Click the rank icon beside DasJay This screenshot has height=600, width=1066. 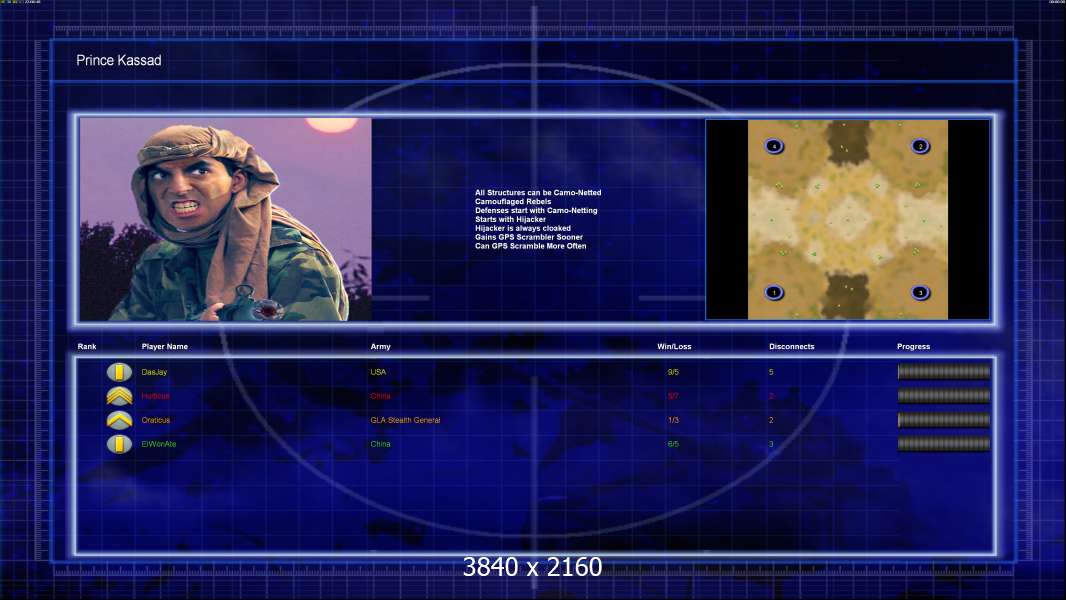point(119,372)
